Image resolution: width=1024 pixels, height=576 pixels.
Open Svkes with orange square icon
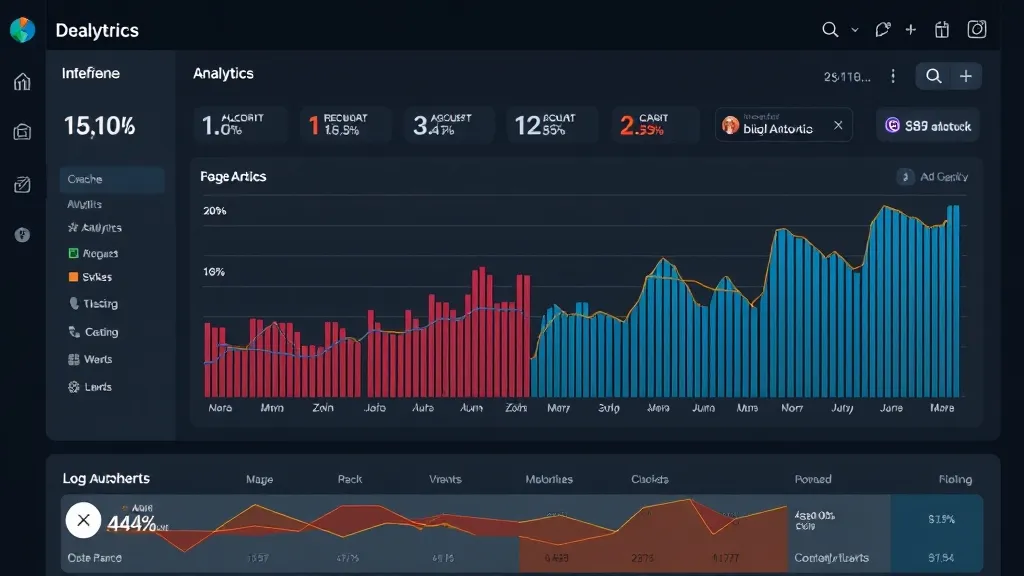90,277
